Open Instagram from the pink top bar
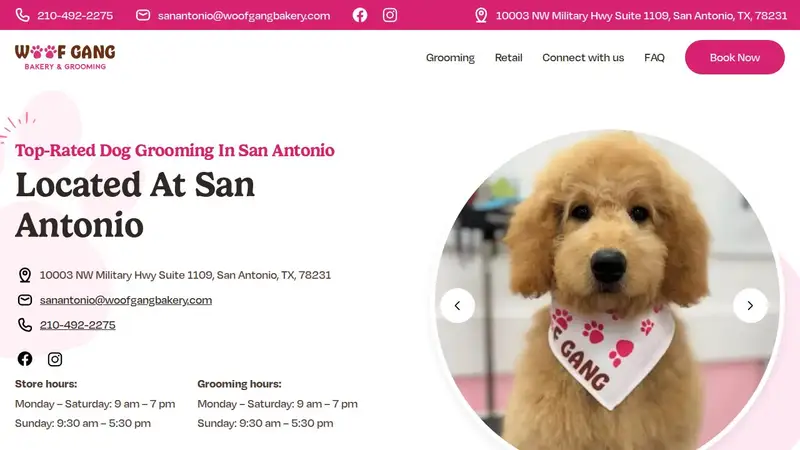 click(x=390, y=15)
